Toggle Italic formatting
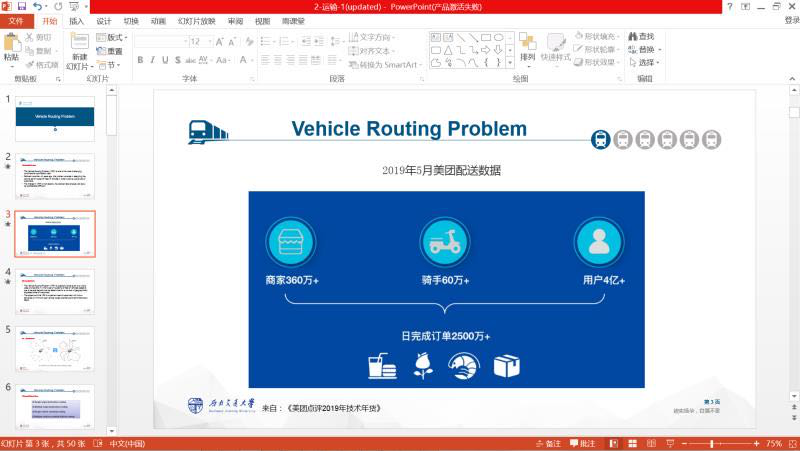 tap(153, 60)
